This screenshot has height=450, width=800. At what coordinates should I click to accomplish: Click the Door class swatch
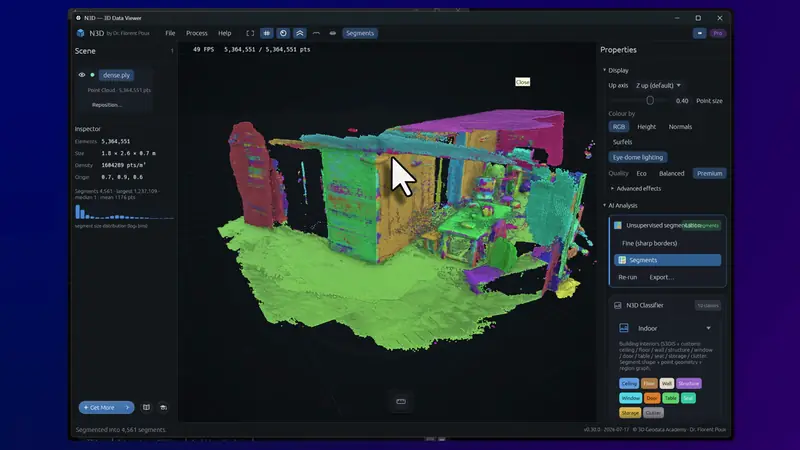(x=652, y=398)
